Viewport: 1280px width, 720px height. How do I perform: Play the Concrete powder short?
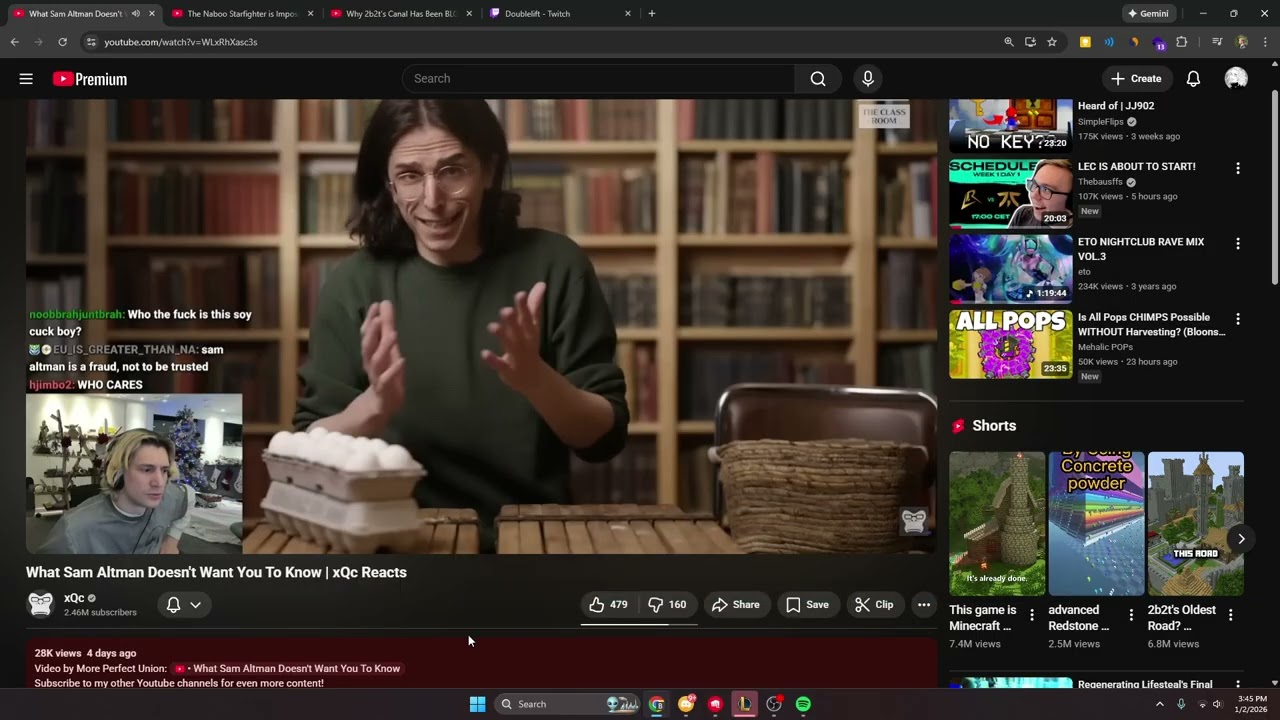pyautogui.click(x=1096, y=524)
